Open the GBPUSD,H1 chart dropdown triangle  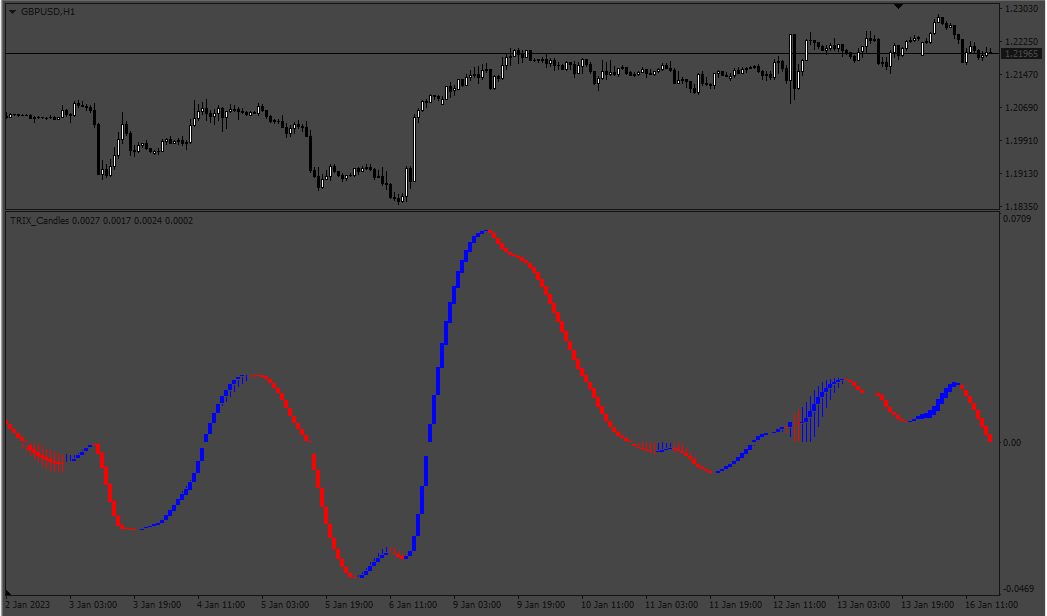click(12, 12)
